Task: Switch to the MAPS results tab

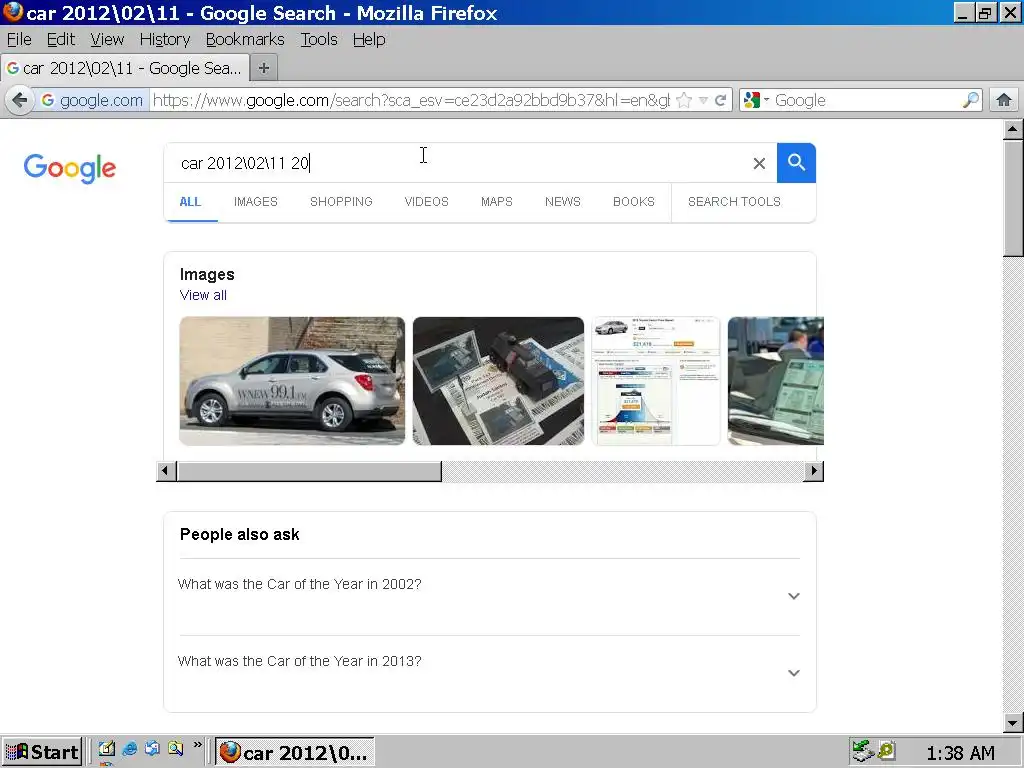Action: (496, 202)
